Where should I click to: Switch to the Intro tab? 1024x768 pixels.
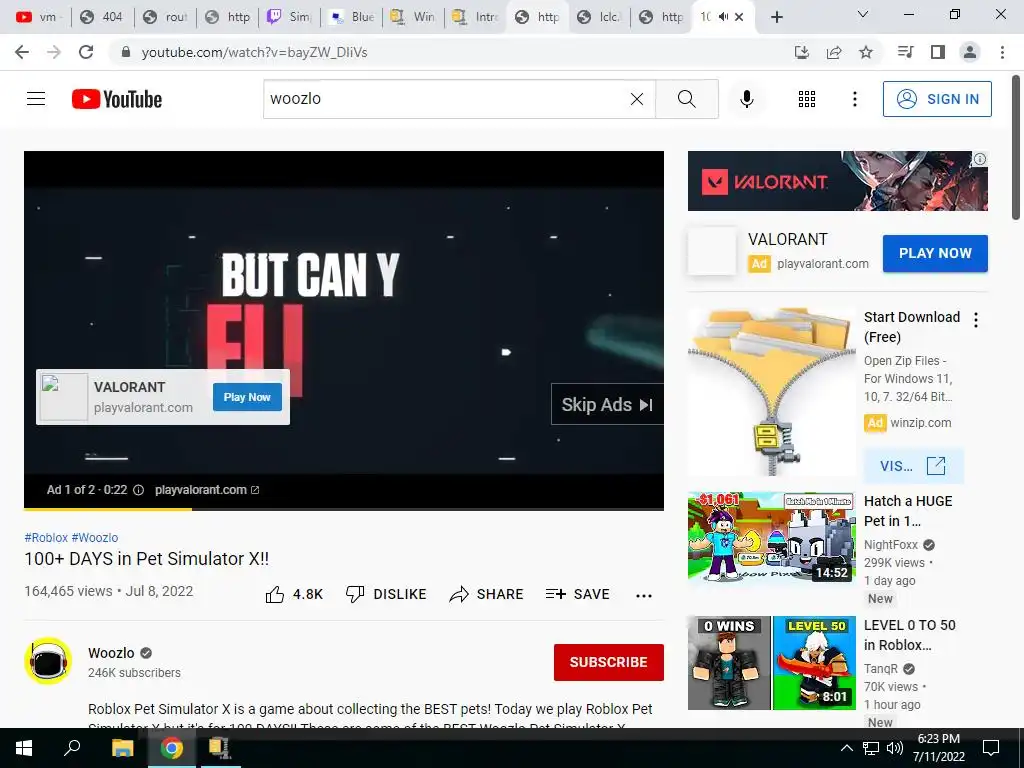click(x=477, y=17)
